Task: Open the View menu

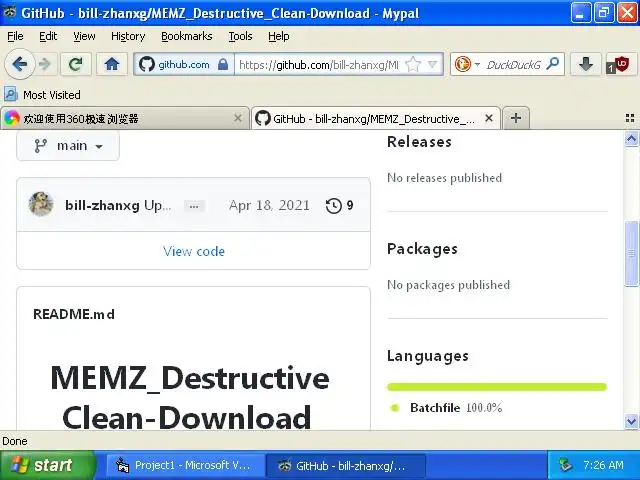Action: (x=84, y=36)
